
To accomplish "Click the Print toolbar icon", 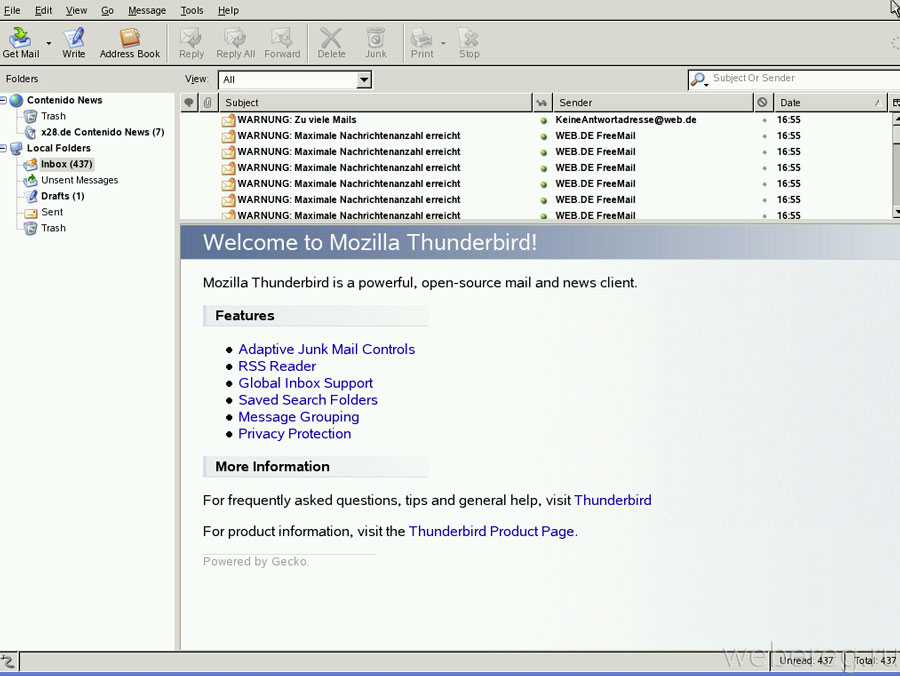I will coord(422,42).
